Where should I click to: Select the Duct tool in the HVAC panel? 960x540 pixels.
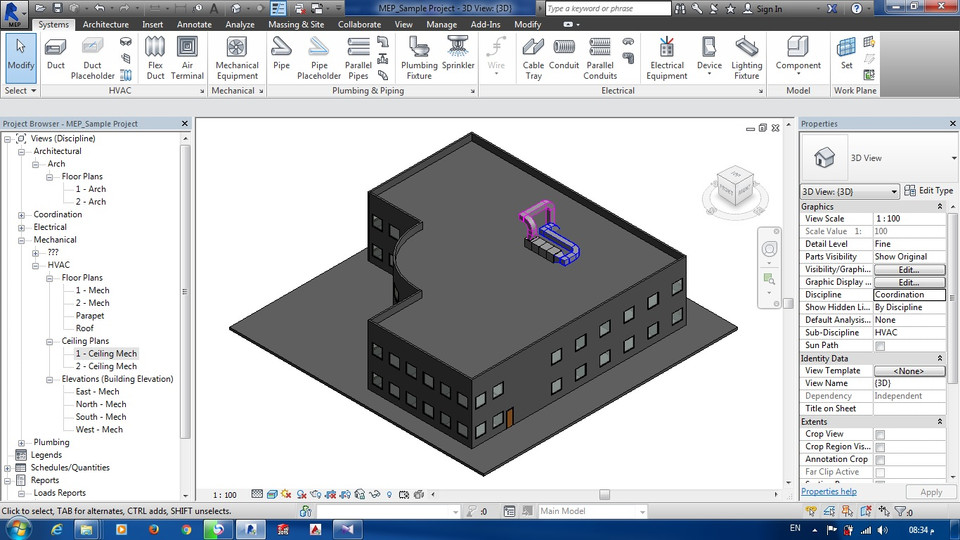[x=56, y=56]
